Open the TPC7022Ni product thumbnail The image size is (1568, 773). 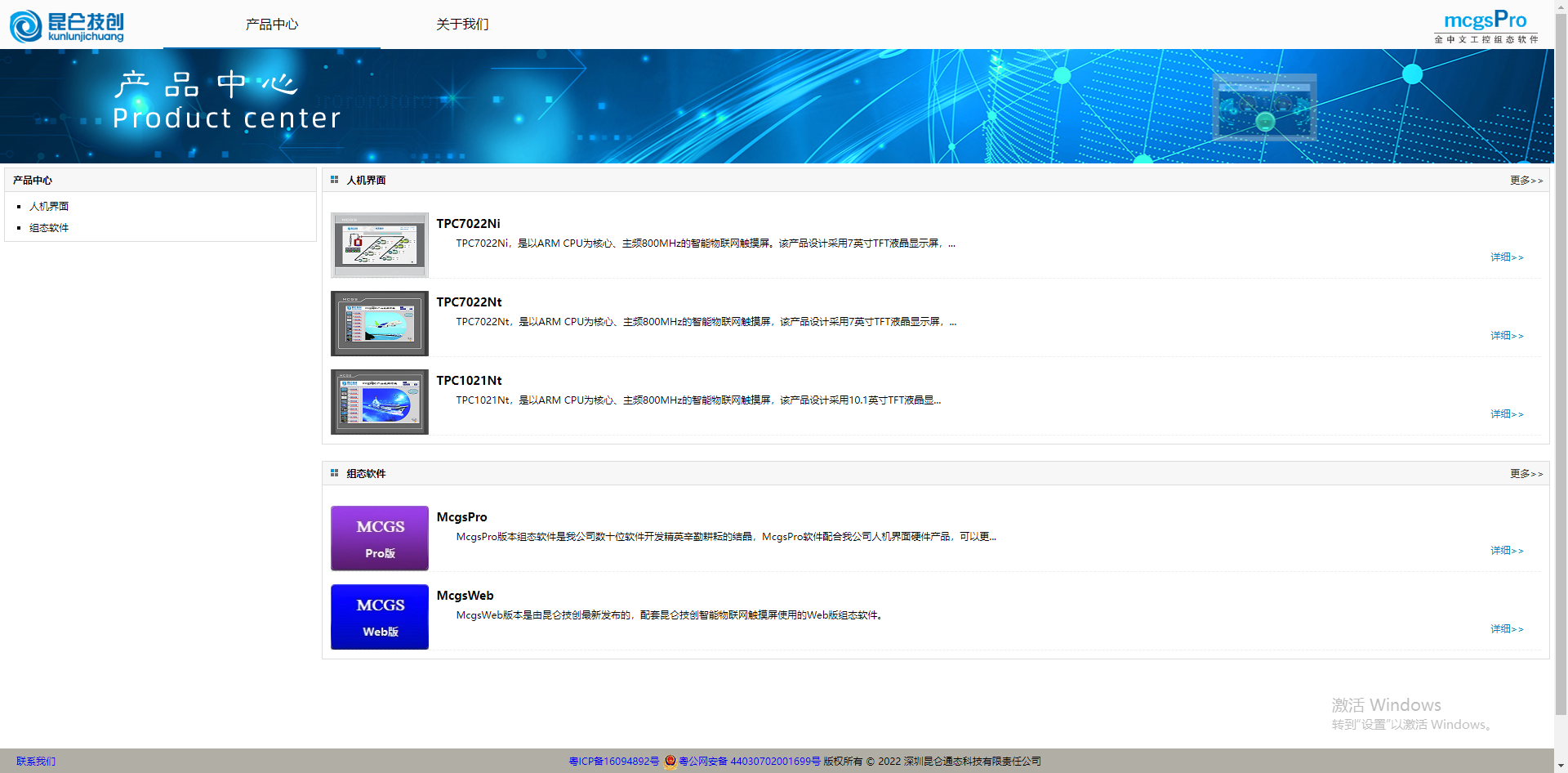(379, 245)
